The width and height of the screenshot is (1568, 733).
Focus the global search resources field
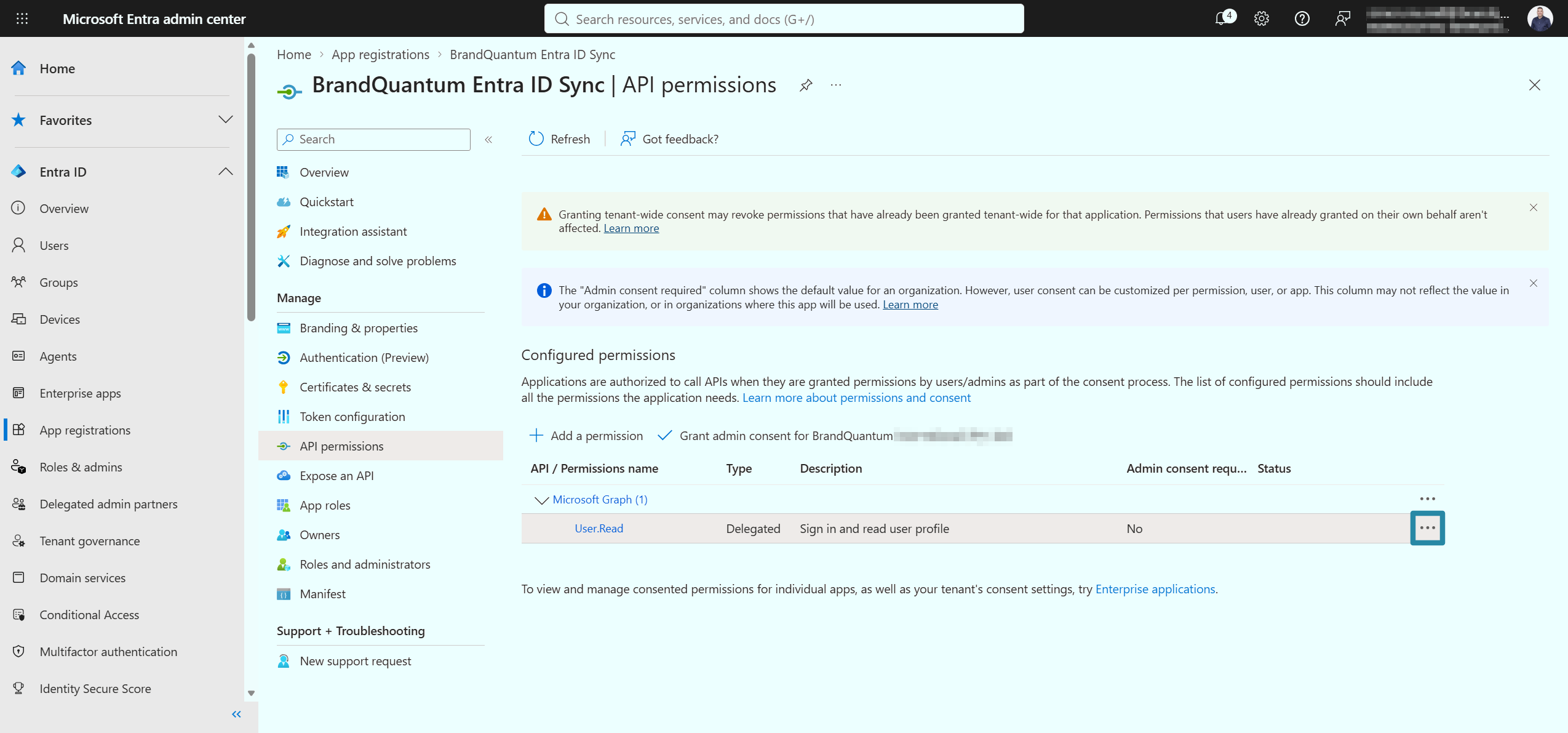784,19
